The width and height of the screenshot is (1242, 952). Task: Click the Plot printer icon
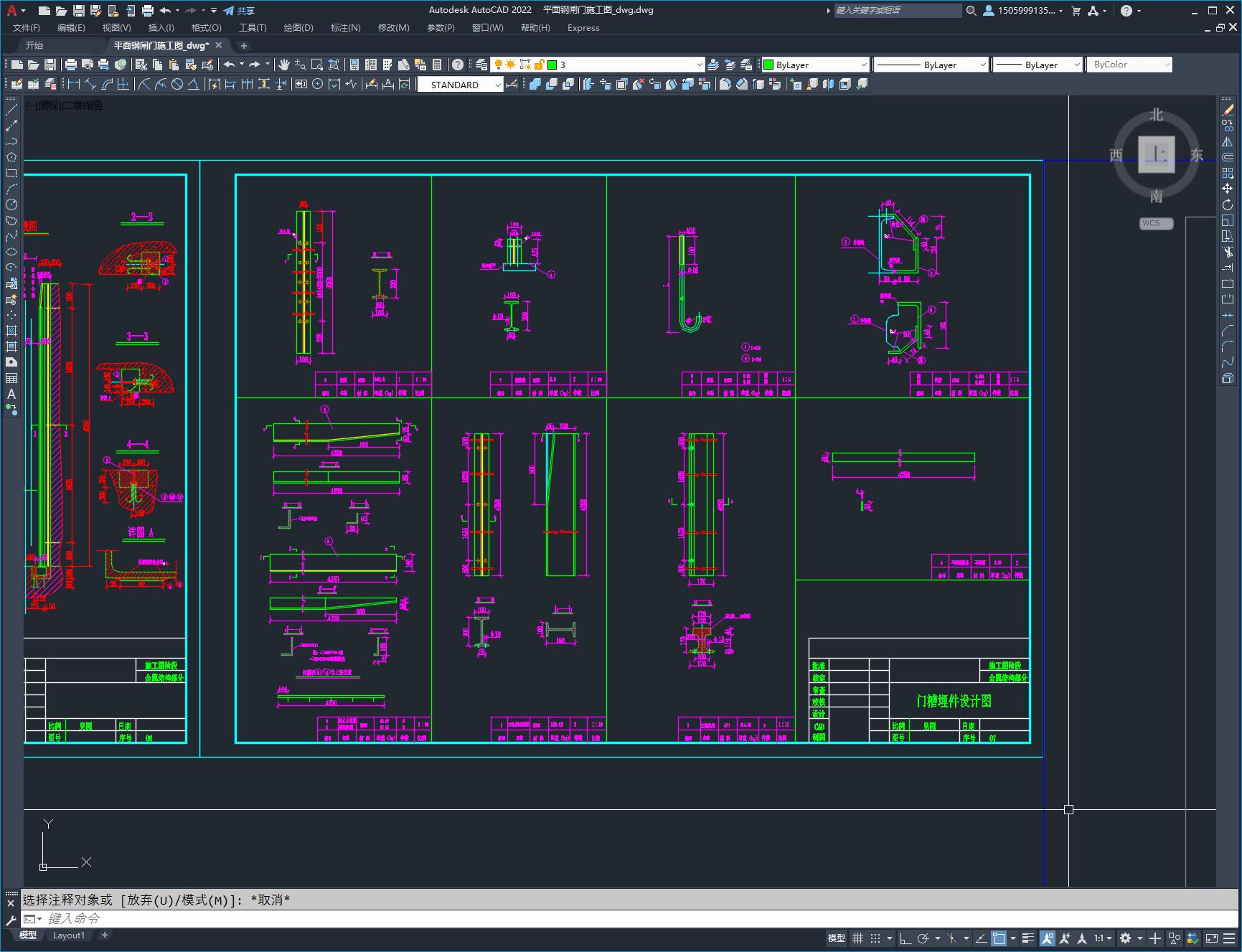[71, 65]
